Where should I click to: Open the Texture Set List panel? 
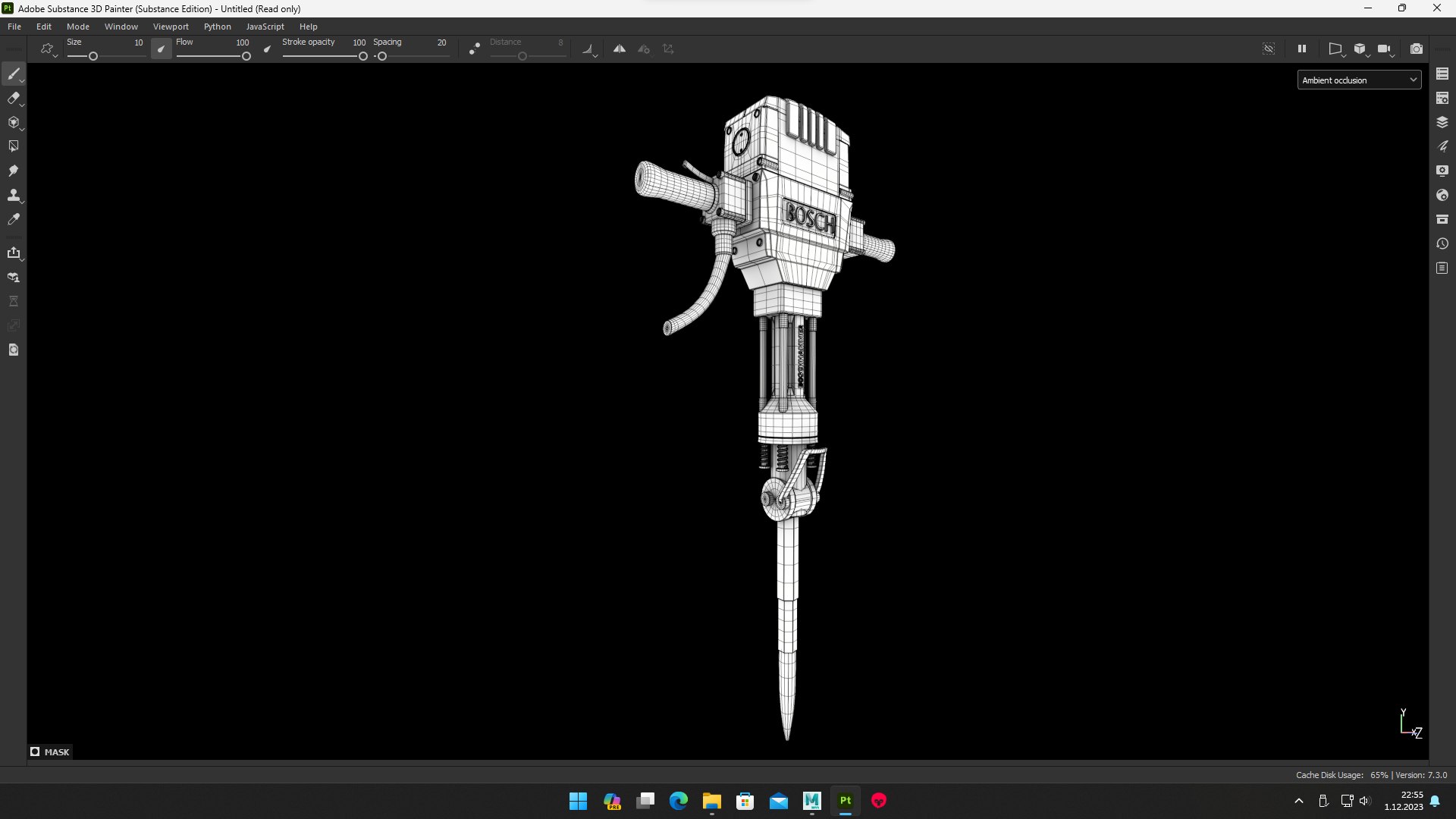pyautogui.click(x=1442, y=74)
